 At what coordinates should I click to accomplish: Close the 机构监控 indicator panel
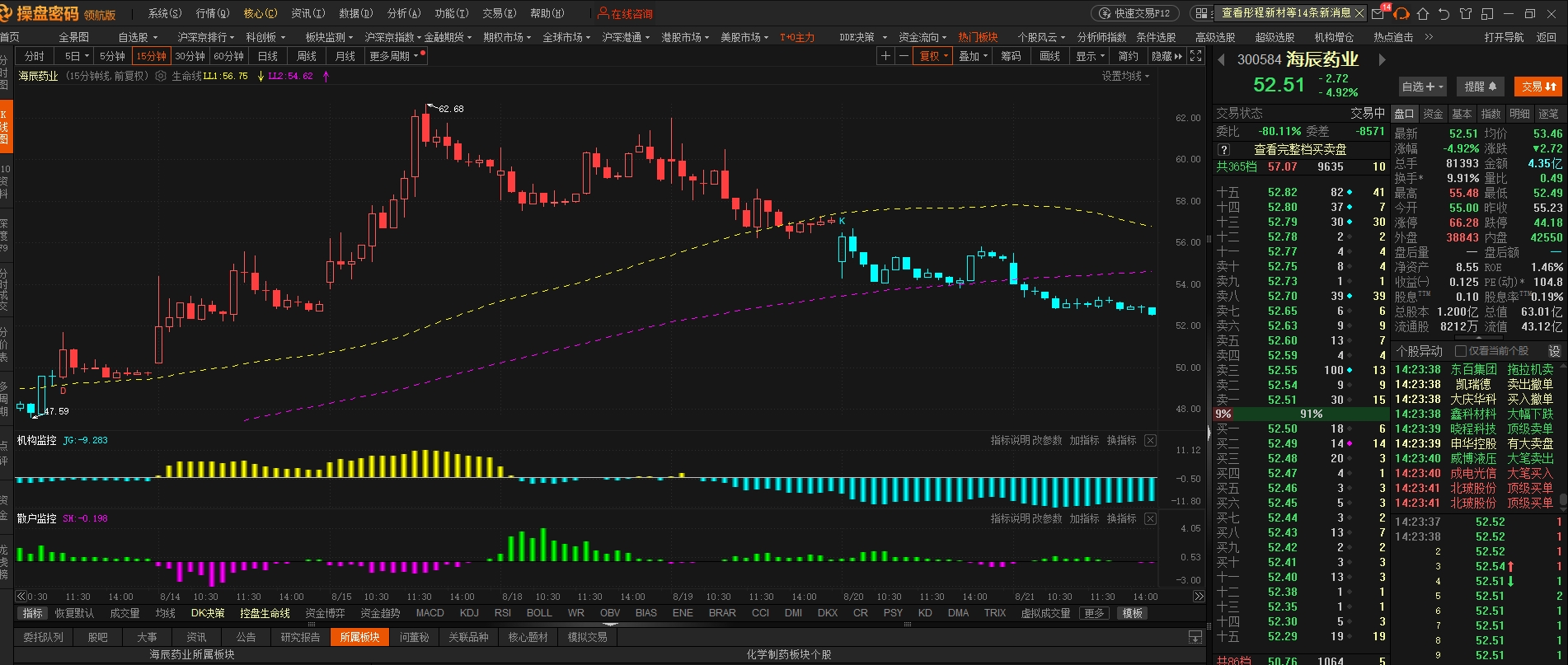1150,441
